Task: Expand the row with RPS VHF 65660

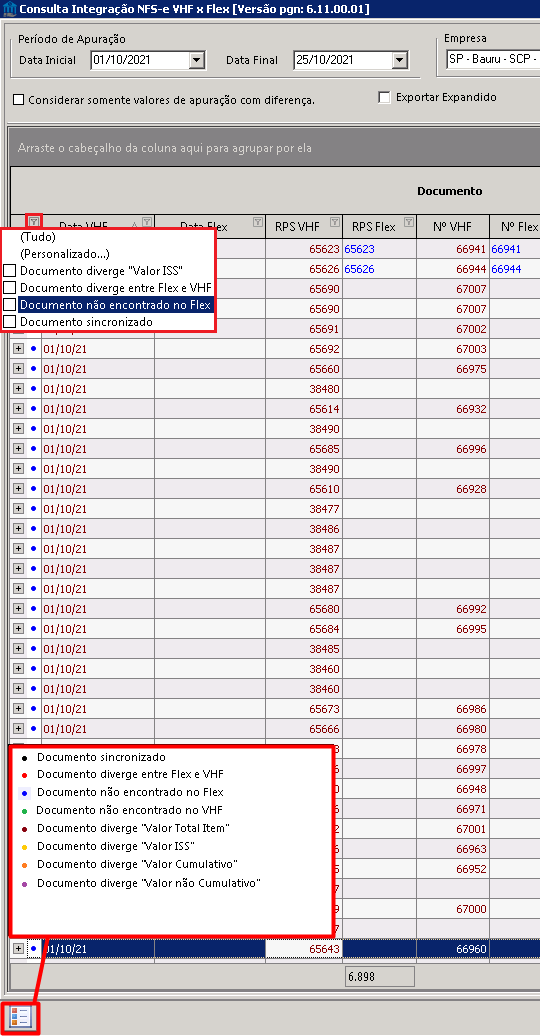Action: tap(19, 369)
